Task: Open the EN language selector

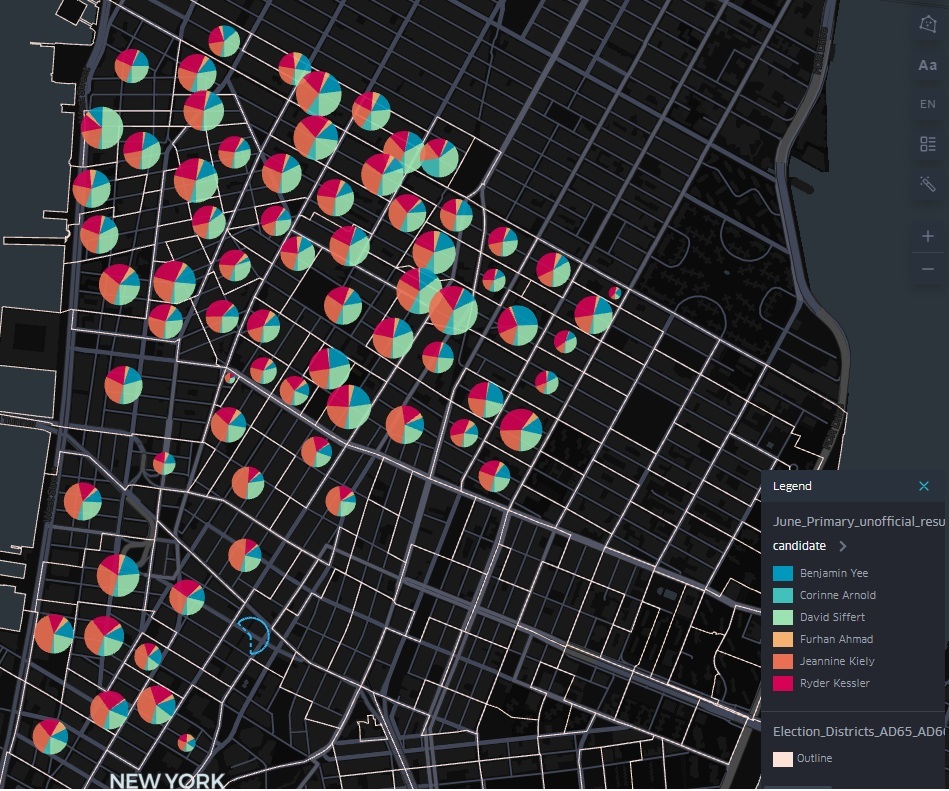Action: 927,104
